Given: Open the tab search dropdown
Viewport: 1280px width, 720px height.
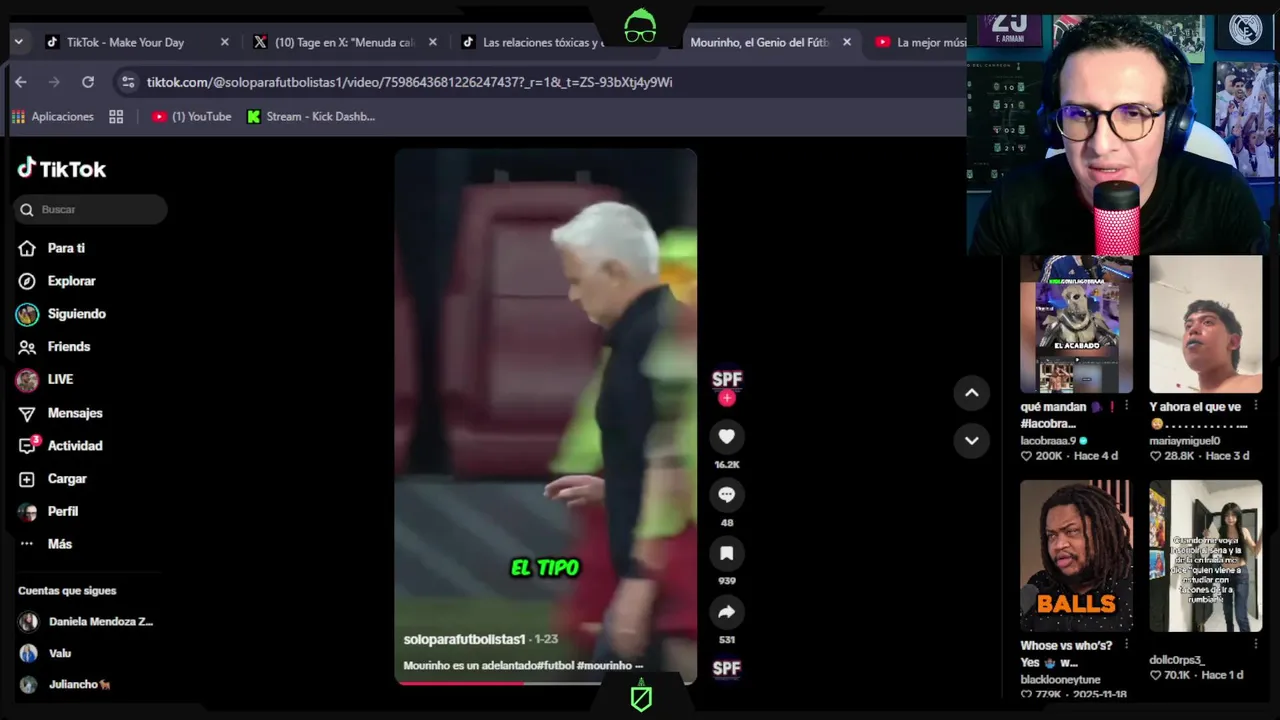Looking at the screenshot, I should 18,42.
